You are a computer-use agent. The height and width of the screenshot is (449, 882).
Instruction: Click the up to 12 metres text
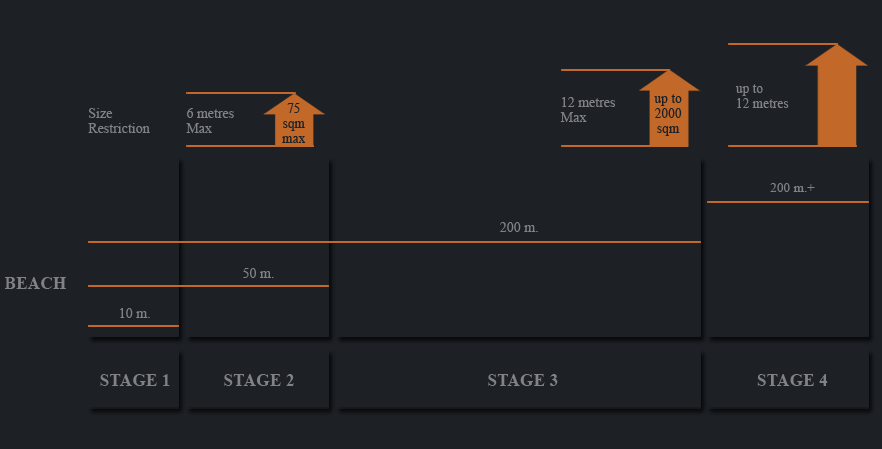762,96
